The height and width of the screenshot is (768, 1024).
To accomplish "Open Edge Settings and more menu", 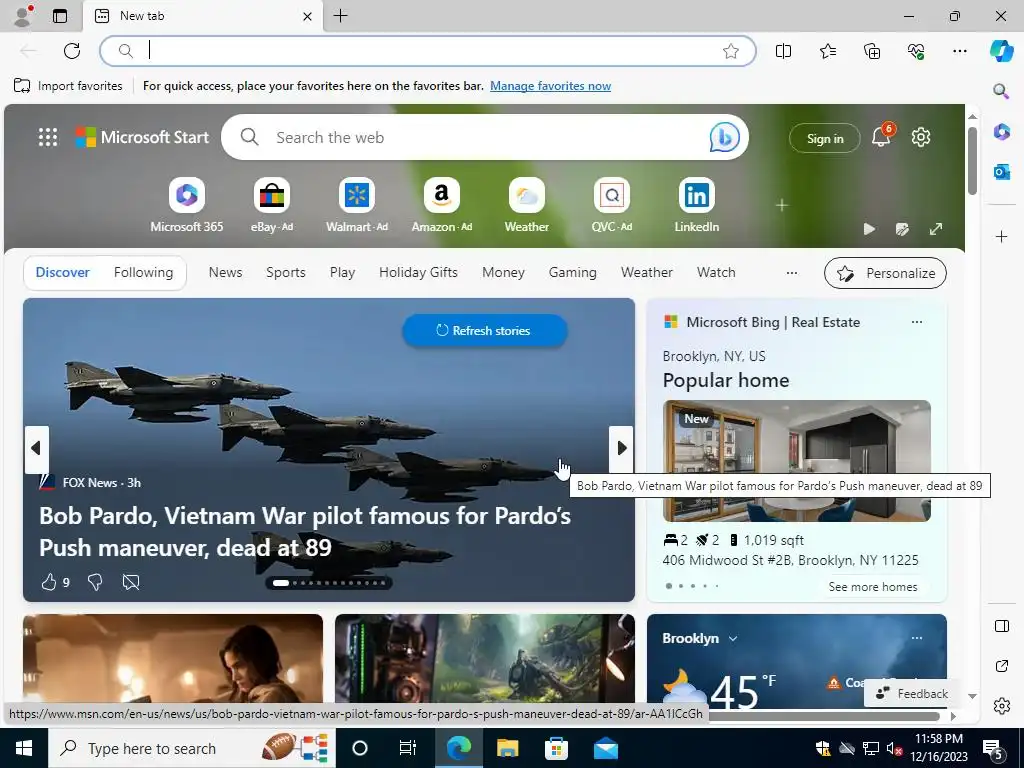I will click(x=959, y=51).
